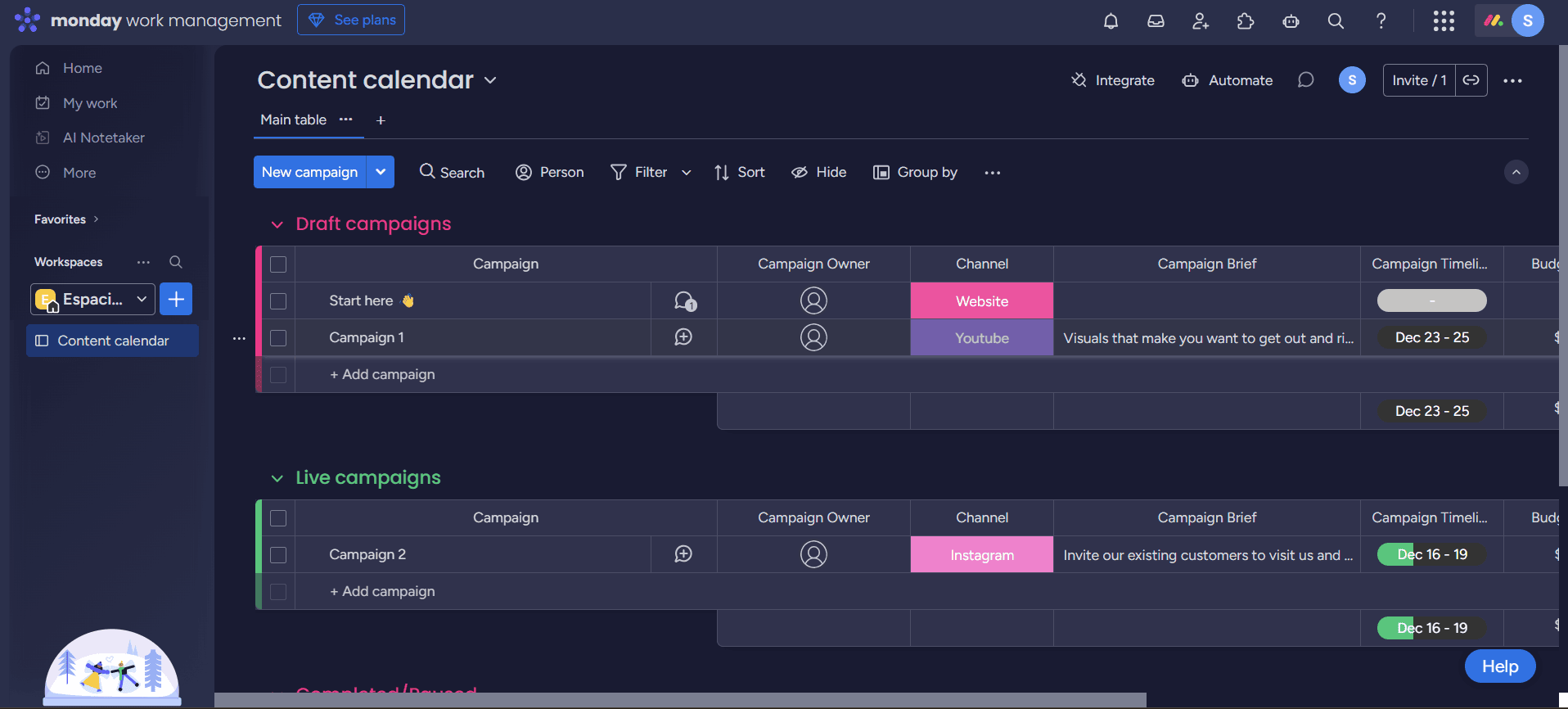Switch to the Main table tab

coord(293,120)
